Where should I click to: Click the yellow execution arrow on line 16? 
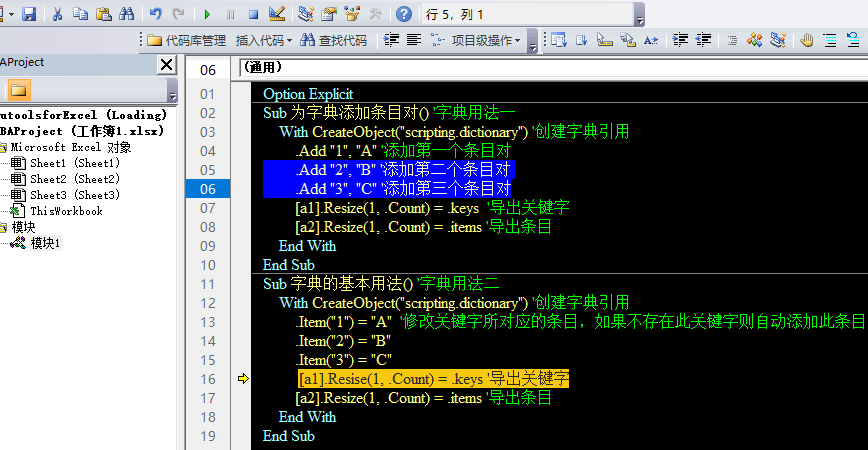pyautogui.click(x=243, y=379)
